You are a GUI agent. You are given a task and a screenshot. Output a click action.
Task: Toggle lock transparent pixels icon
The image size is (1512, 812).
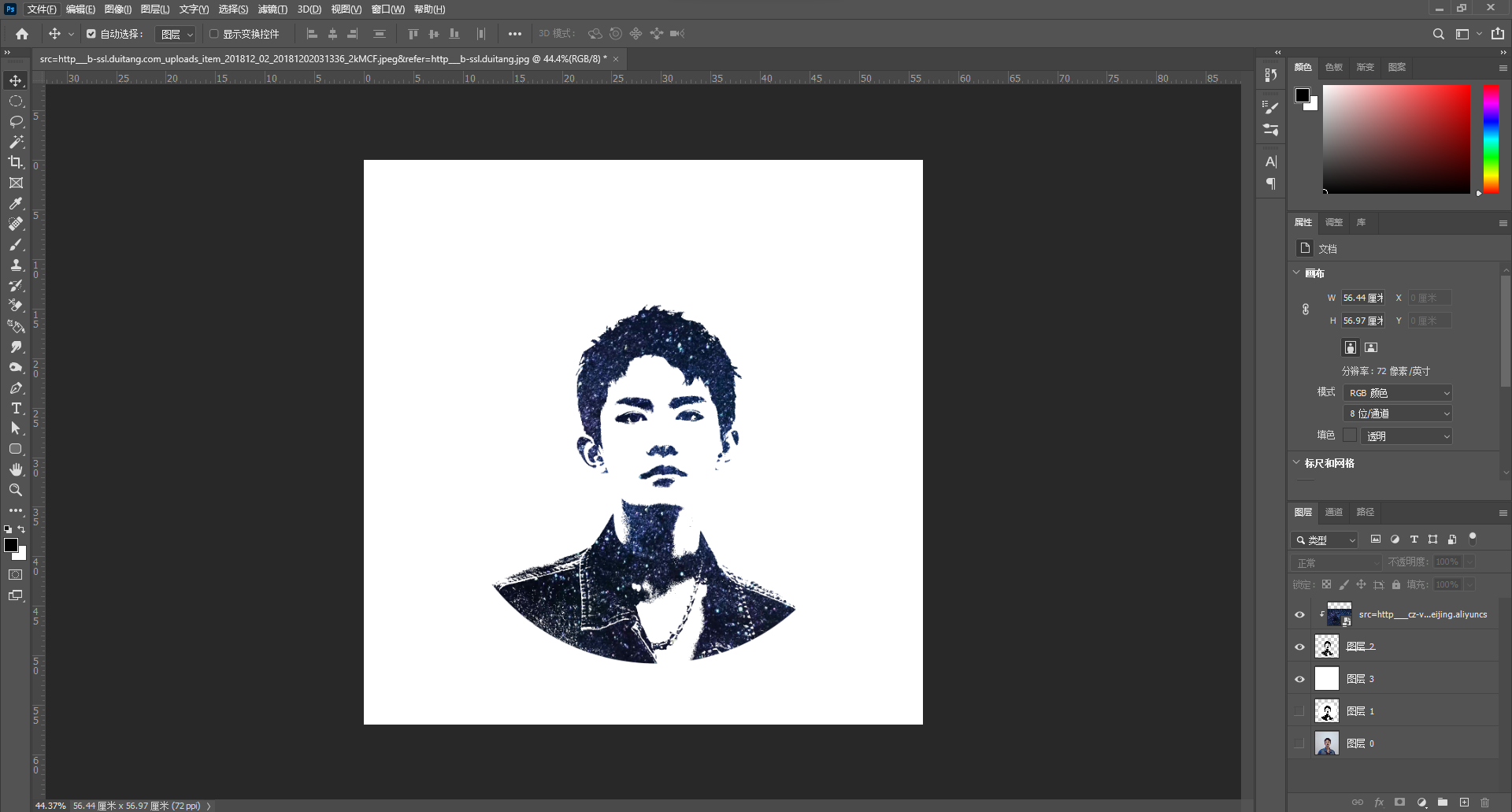coord(1327,584)
